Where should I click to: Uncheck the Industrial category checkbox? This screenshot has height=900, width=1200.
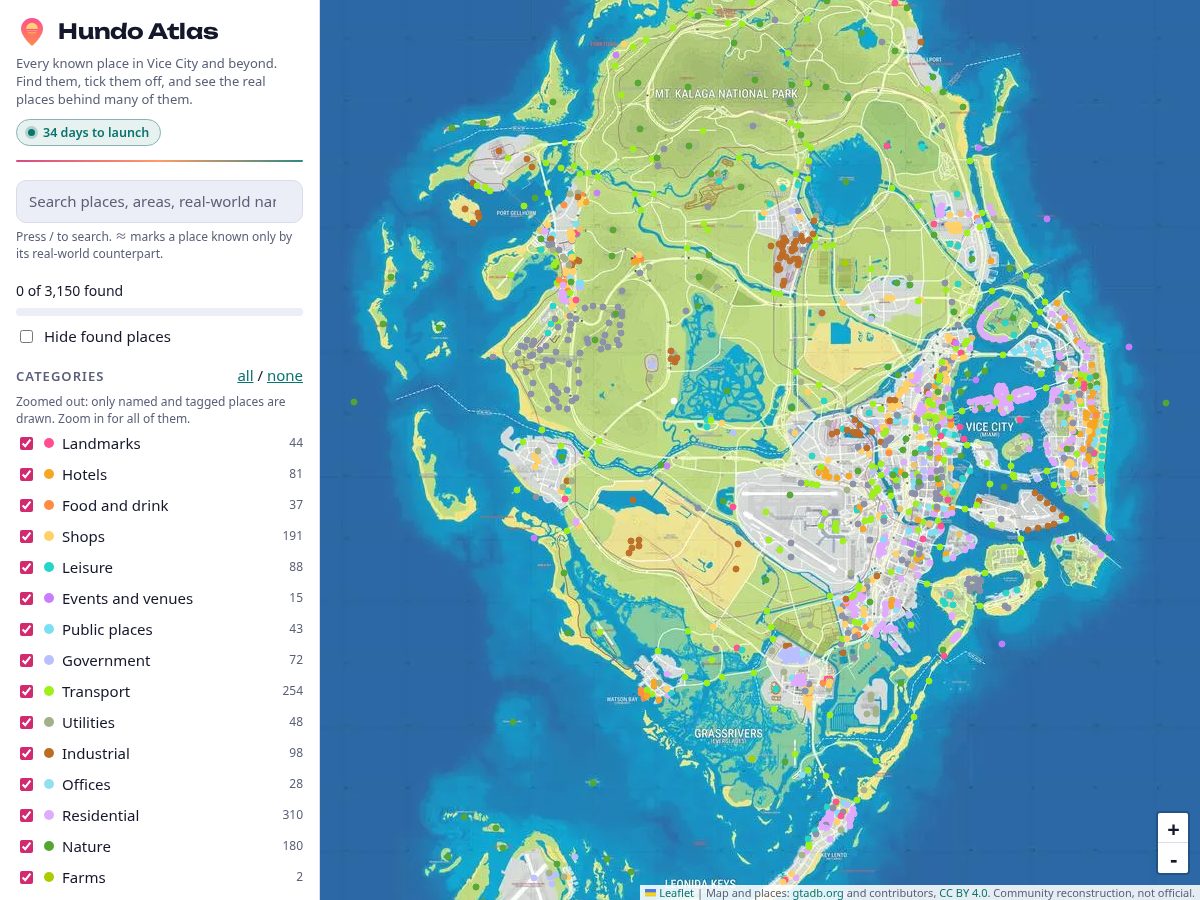click(x=27, y=754)
